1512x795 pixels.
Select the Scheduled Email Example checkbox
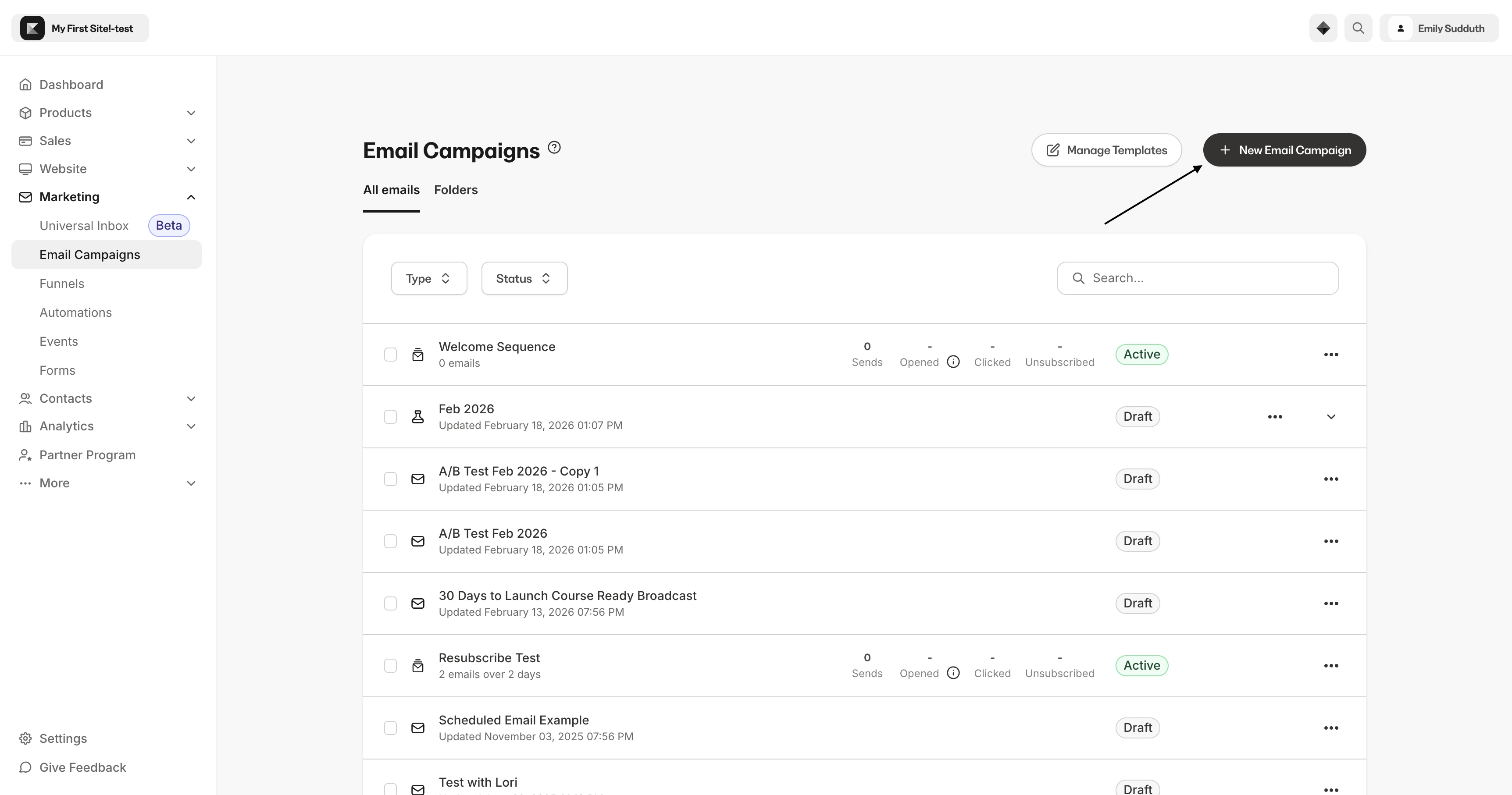[391, 728]
